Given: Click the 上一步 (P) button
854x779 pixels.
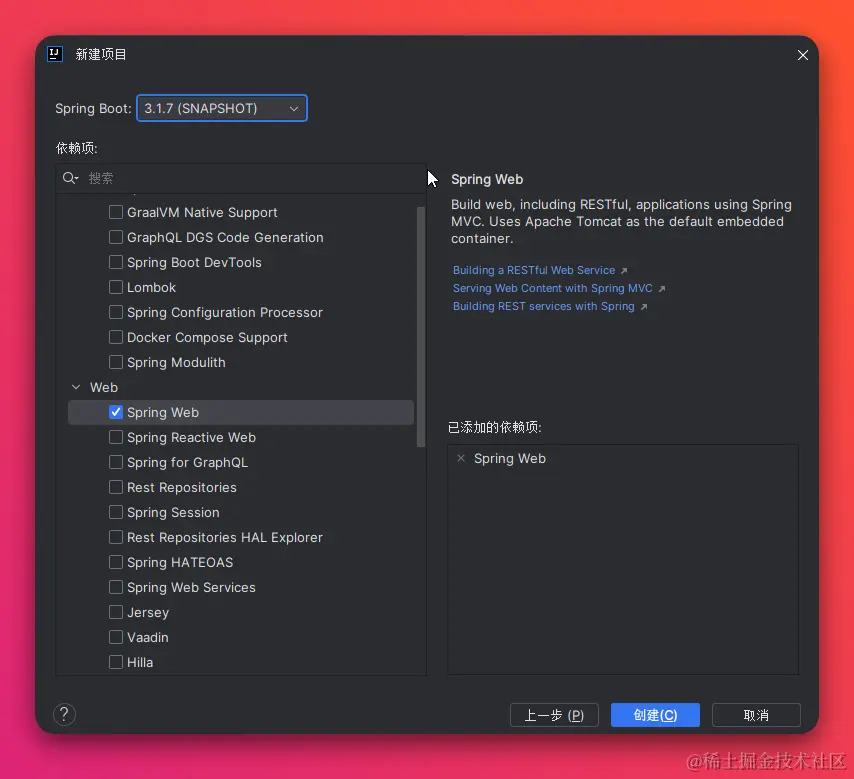Looking at the screenshot, I should pos(554,715).
